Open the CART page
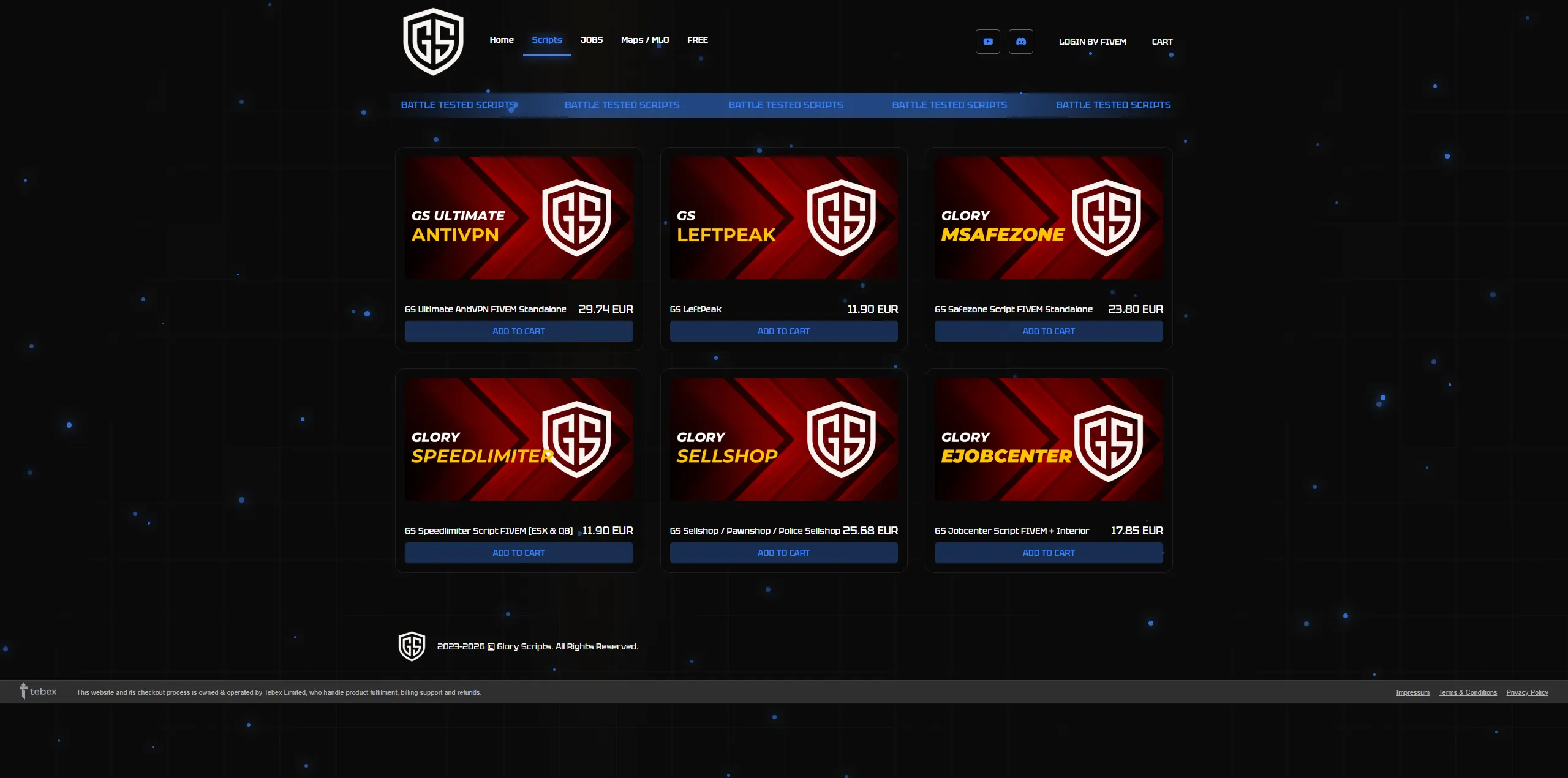This screenshot has height=778, width=1568. pos(1162,42)
